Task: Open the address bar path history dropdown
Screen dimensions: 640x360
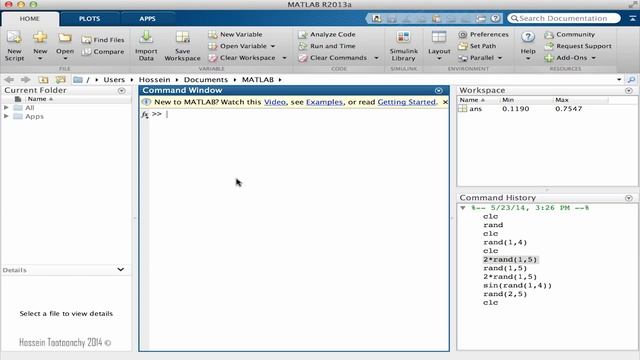Action: [619, 80]
